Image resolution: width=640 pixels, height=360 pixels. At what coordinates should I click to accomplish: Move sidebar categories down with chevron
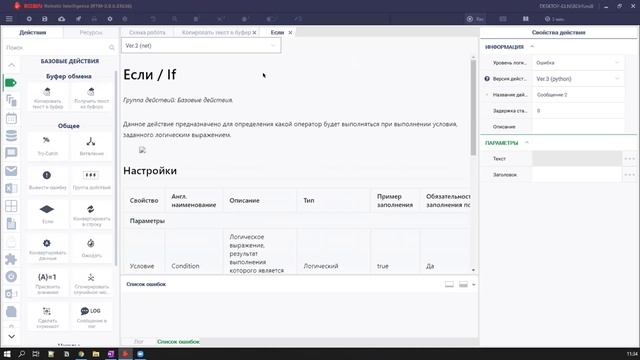click(11, 337)
